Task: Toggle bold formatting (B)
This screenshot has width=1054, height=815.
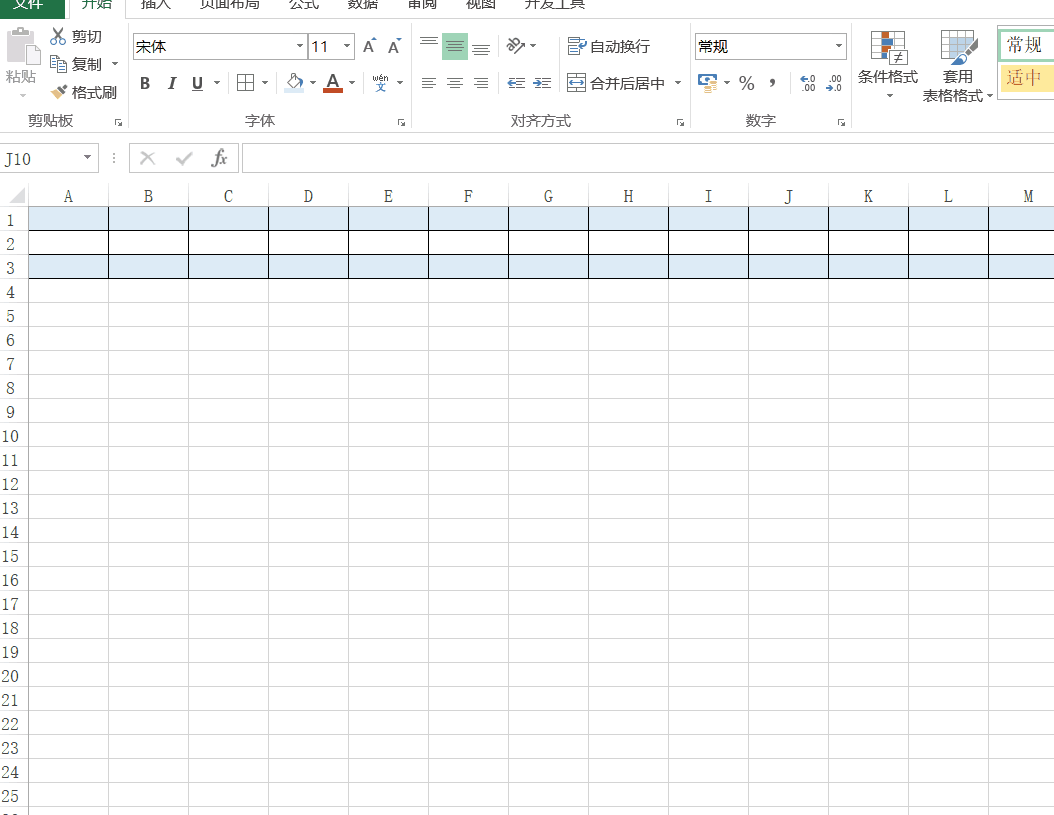Action: click(145, 83)
